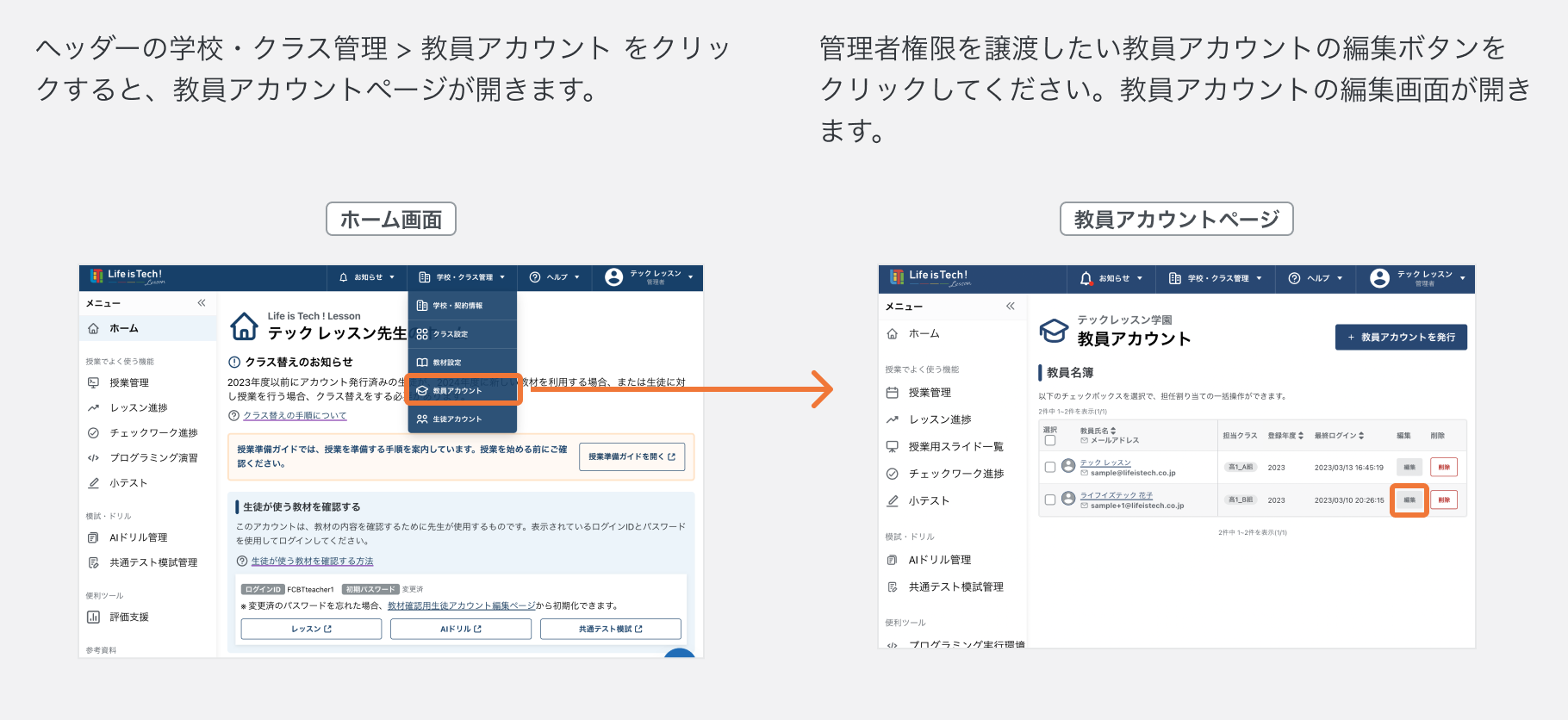
Task: Click graduation cap icon beside 教員アカウント title
Action: [x=1054, y=331]
